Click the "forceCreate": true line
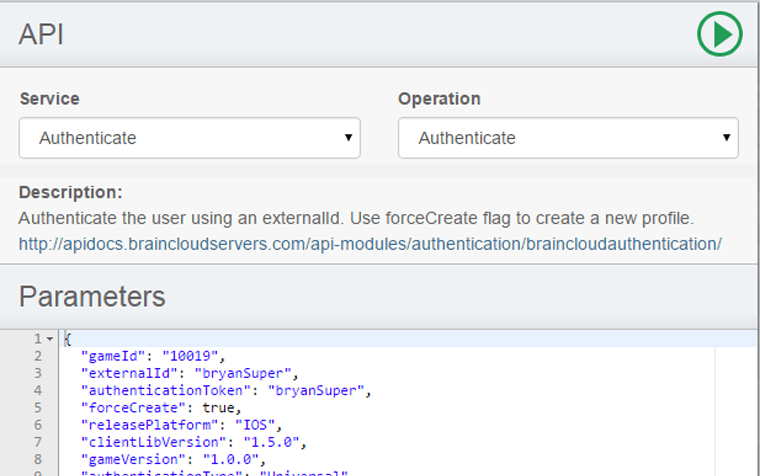Image resolution: width=760 pixels, height=476 pixels. coord(161,408)
